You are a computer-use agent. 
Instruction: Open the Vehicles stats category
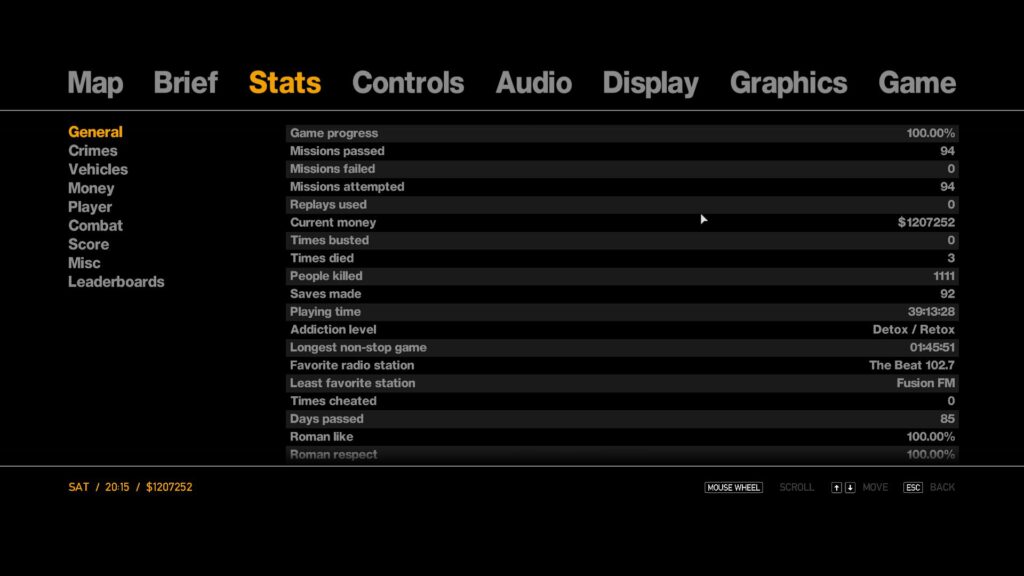pyautogui.click(x=97, y=169)
